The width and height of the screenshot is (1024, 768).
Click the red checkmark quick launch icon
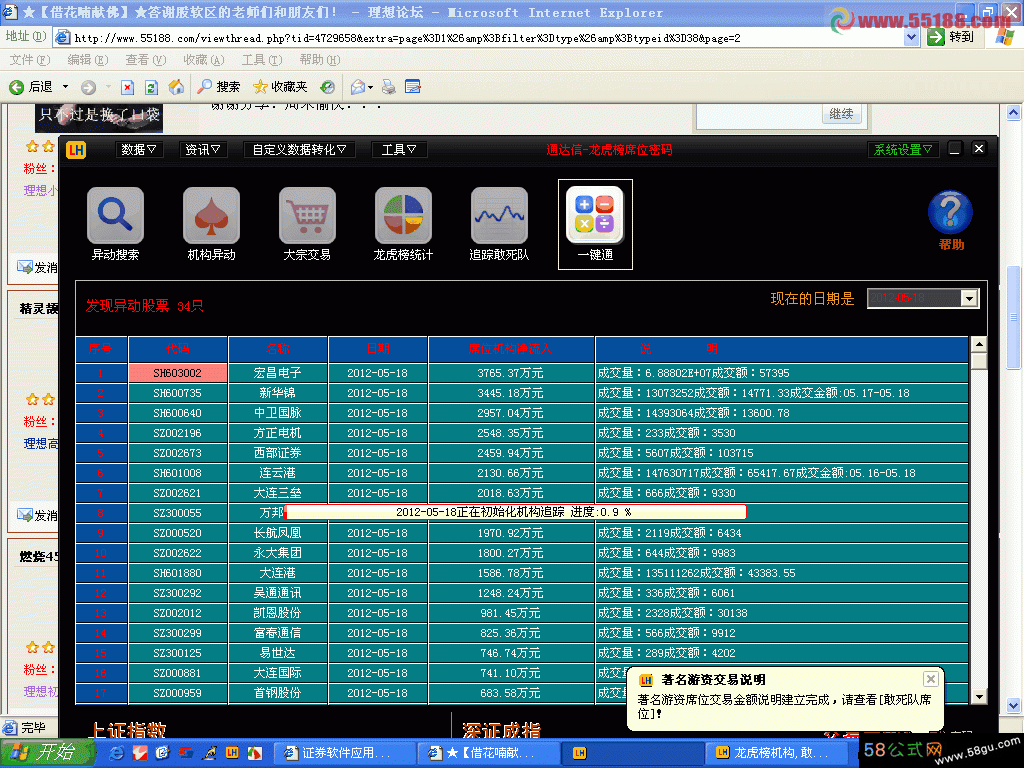(140, 753)
